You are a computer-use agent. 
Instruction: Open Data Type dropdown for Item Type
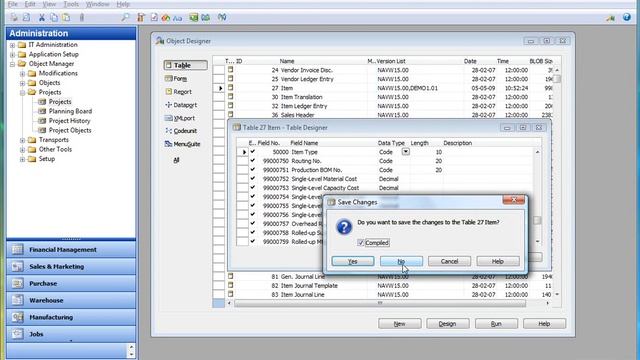pos(405,151)
